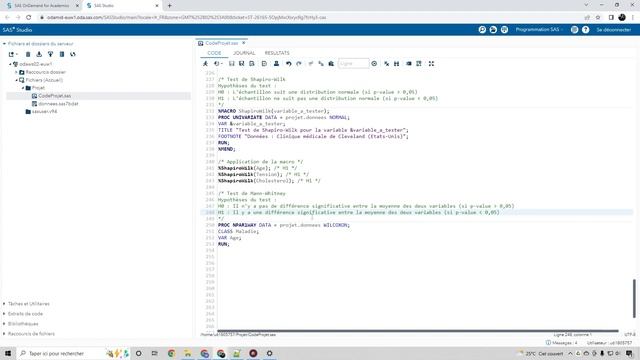
Task: Click the Upload icon in file panel
Action: tap(51, 54)
